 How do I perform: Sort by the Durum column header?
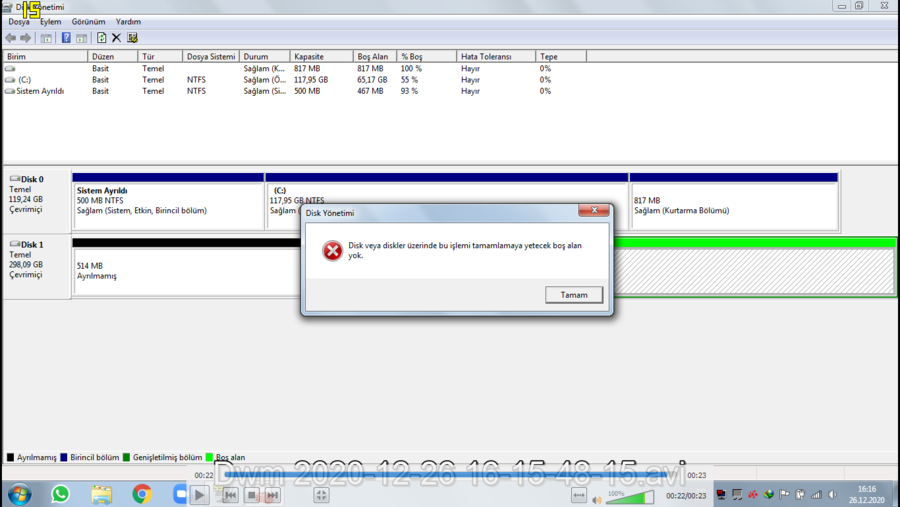coord(264,56)
